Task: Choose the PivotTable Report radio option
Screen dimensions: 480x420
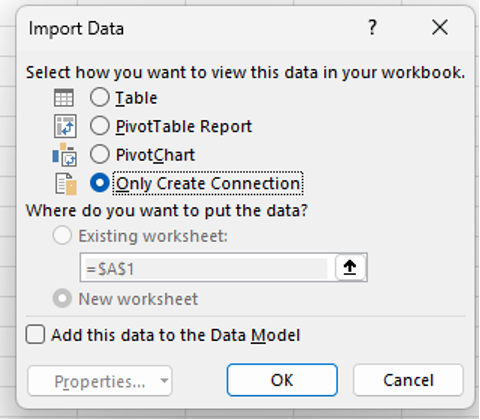Action: (x=99, y=126)
